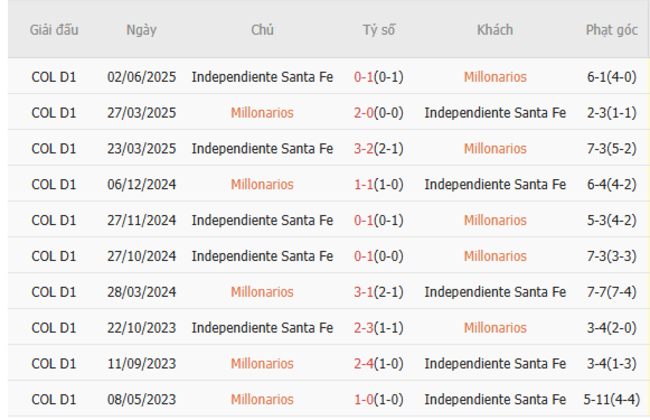The image size is (650, 420).
Task: Select Independiente Santa Fe in 23/03/2025 row
Action: click(x=262, y=149)
